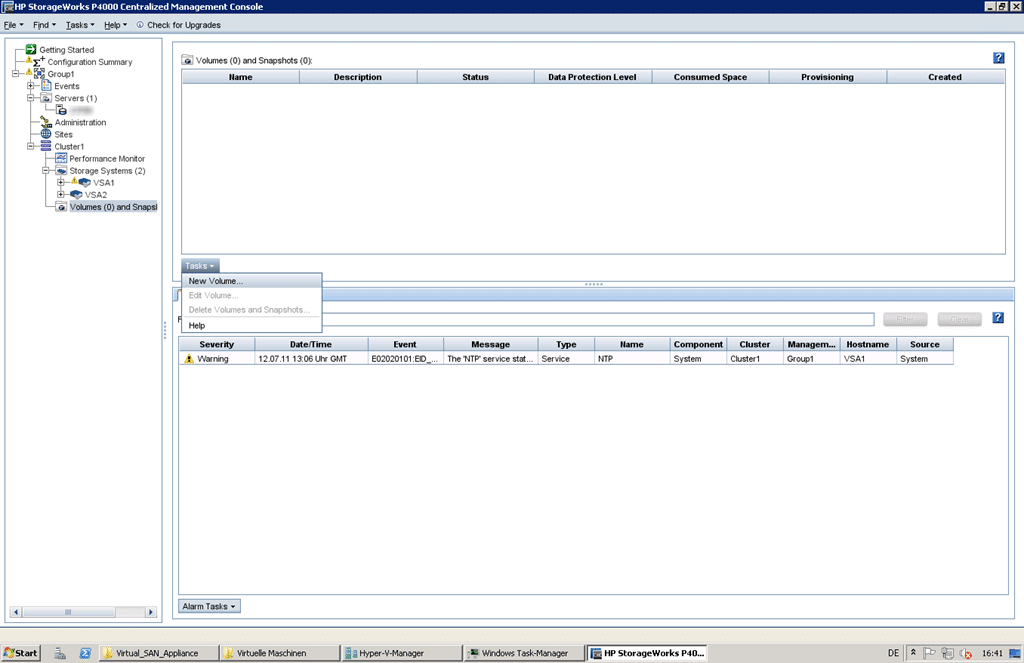
Task: Expand the VSA2 tree node
Action: (x=61, y=195)
